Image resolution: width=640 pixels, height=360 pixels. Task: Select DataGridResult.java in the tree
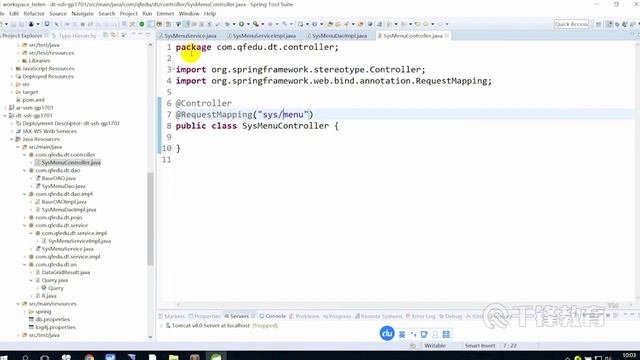point(66,272)
